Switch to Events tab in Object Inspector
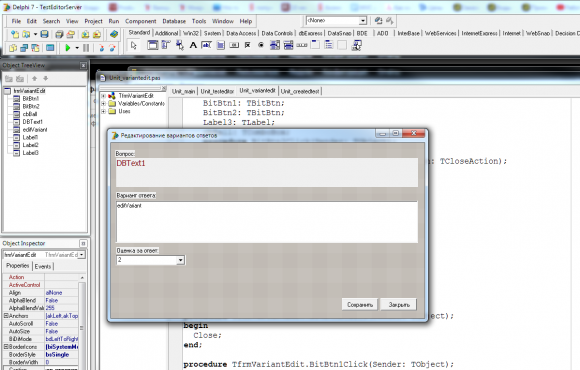The image size is (580, 370). tap(43, 266)
